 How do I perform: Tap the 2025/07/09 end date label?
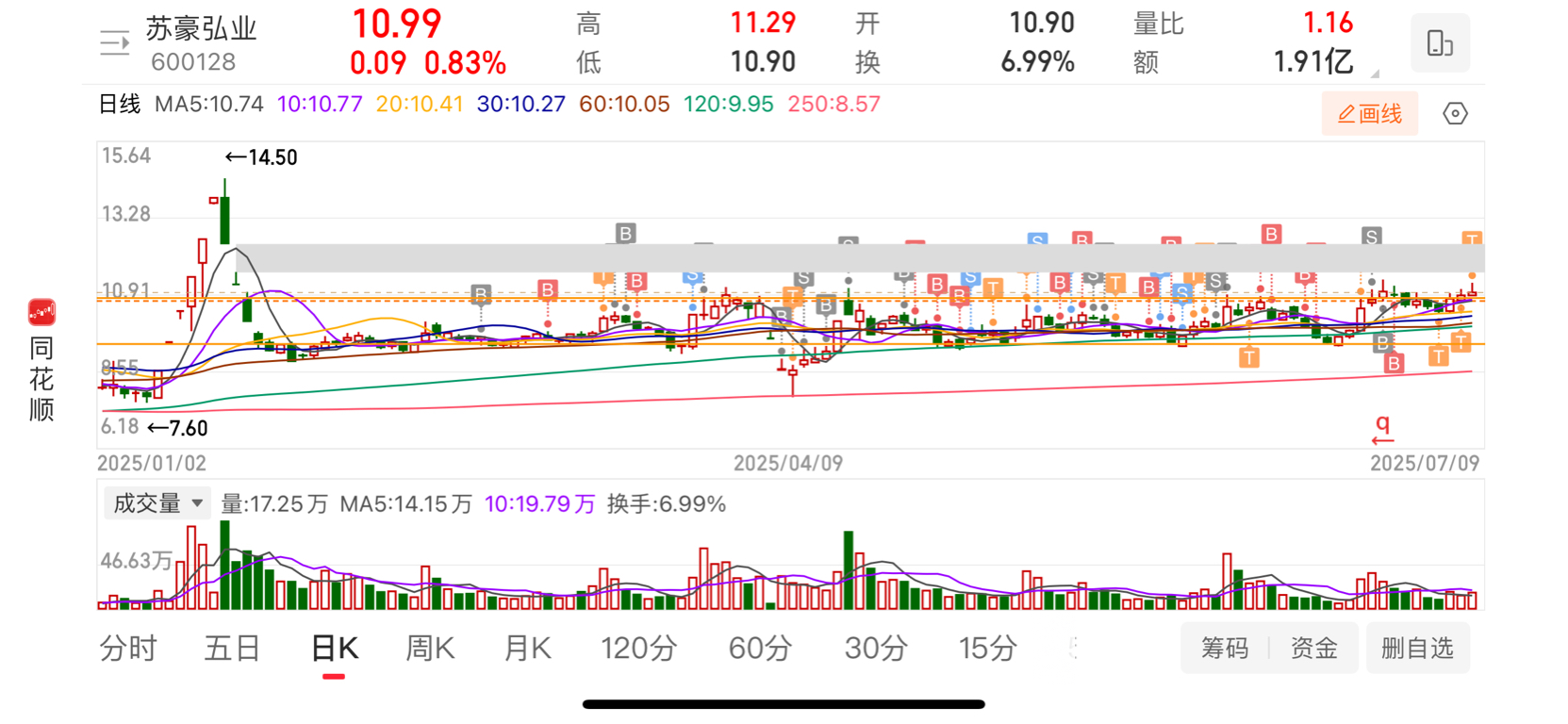click(x=1425, y=464)
